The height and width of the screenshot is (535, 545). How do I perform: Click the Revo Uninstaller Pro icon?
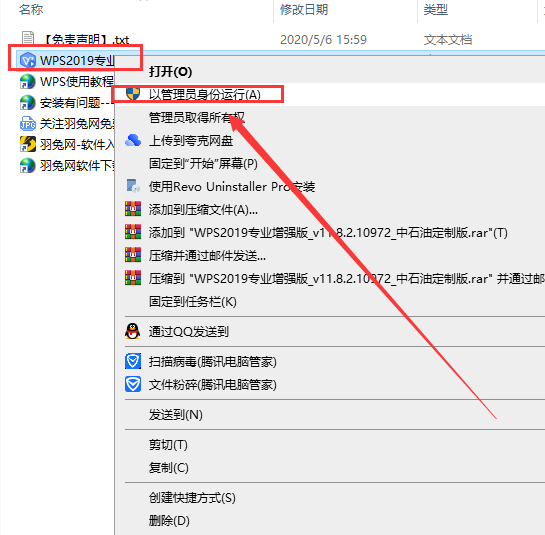(133, 186)
